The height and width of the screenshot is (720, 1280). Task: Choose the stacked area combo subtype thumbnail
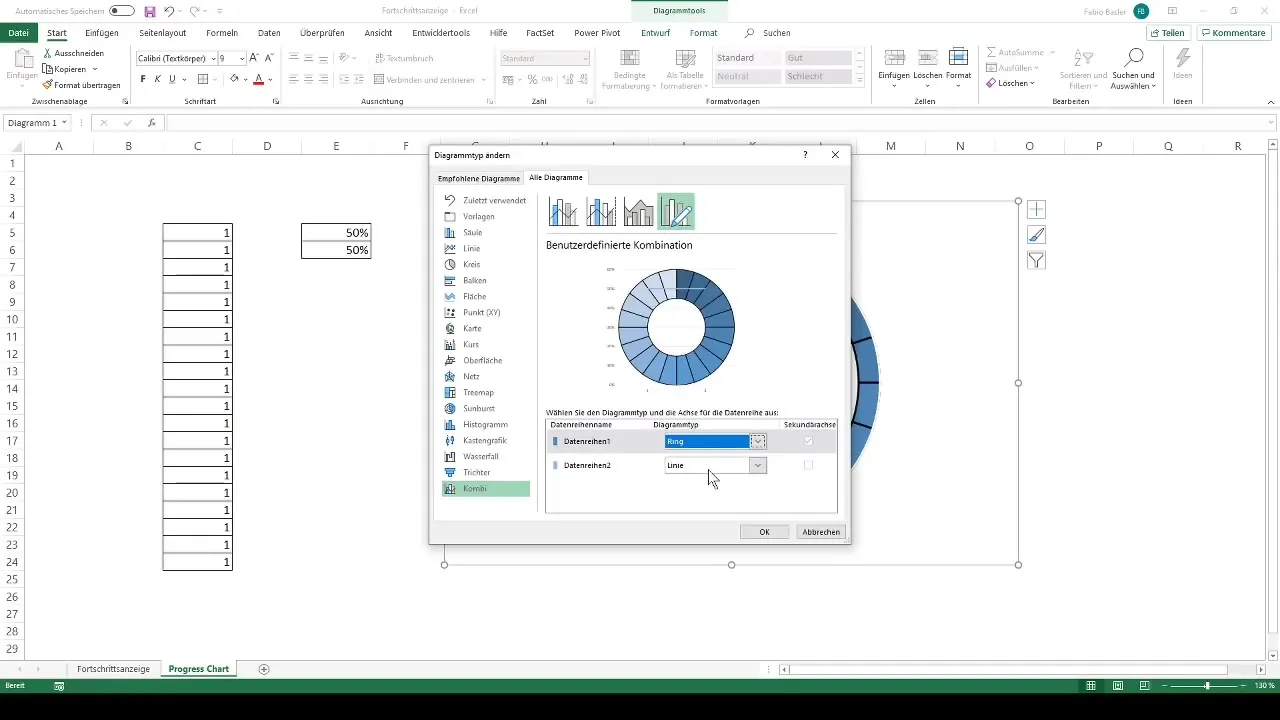coord(638,212)
